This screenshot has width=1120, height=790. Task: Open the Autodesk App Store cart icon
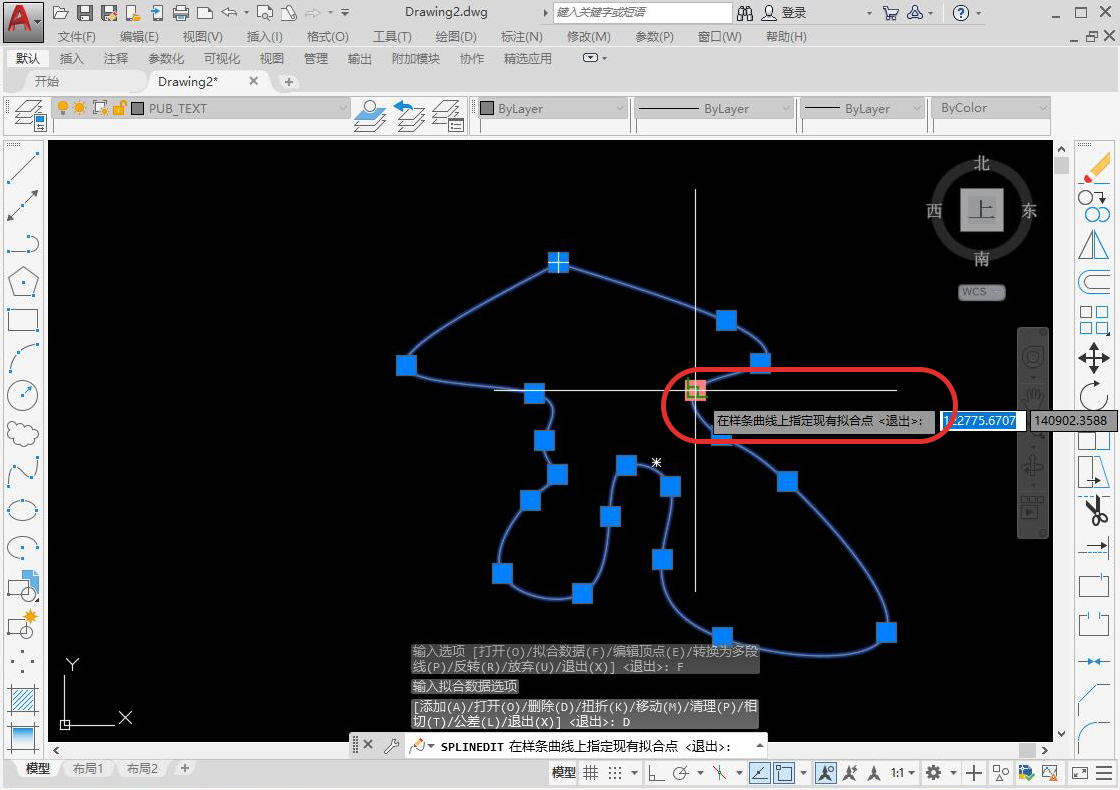[x=891, y=12]
